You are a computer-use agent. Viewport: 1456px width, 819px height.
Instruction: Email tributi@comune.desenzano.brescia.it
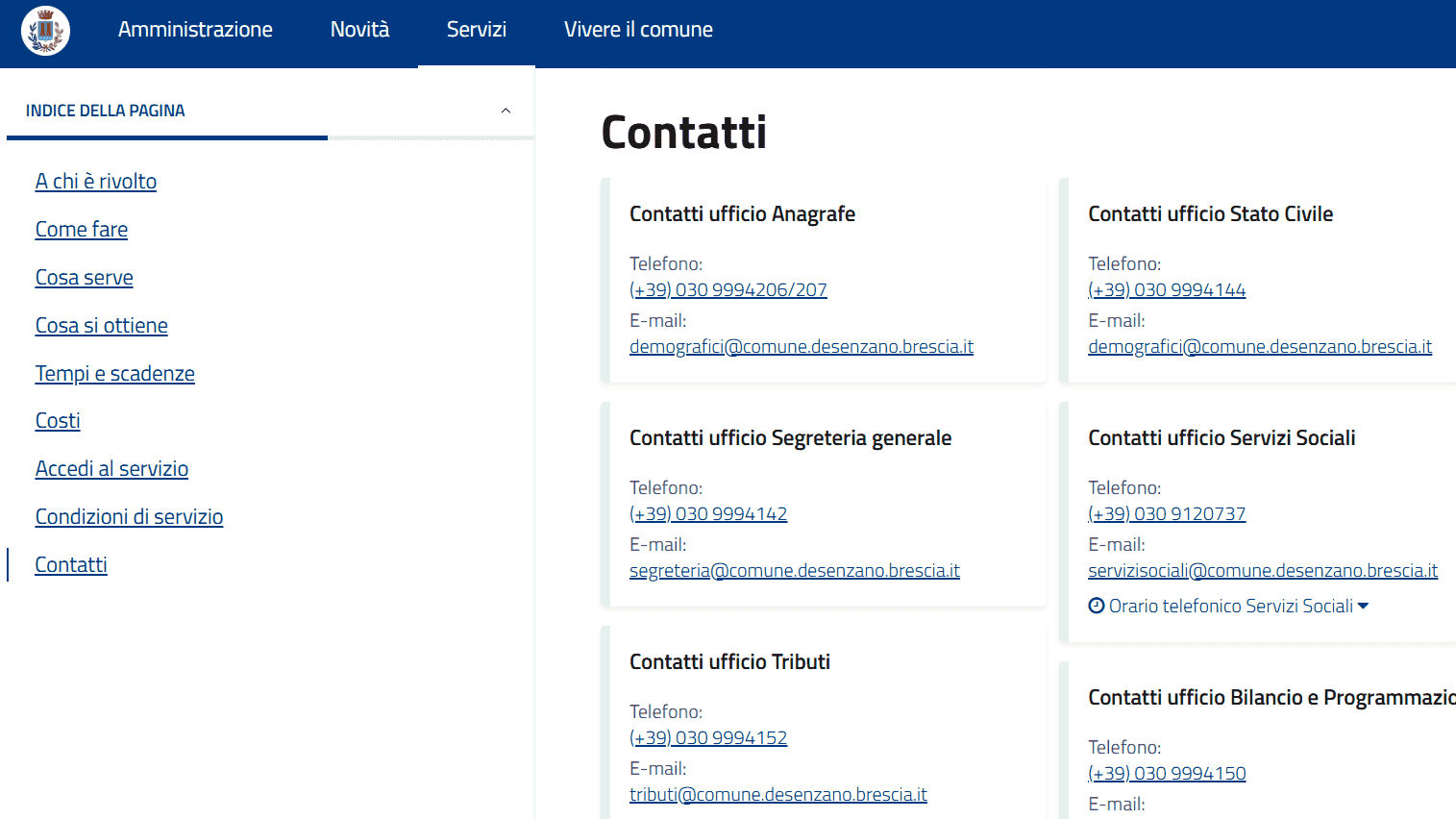pyautogui.click(x=778, y=795)
